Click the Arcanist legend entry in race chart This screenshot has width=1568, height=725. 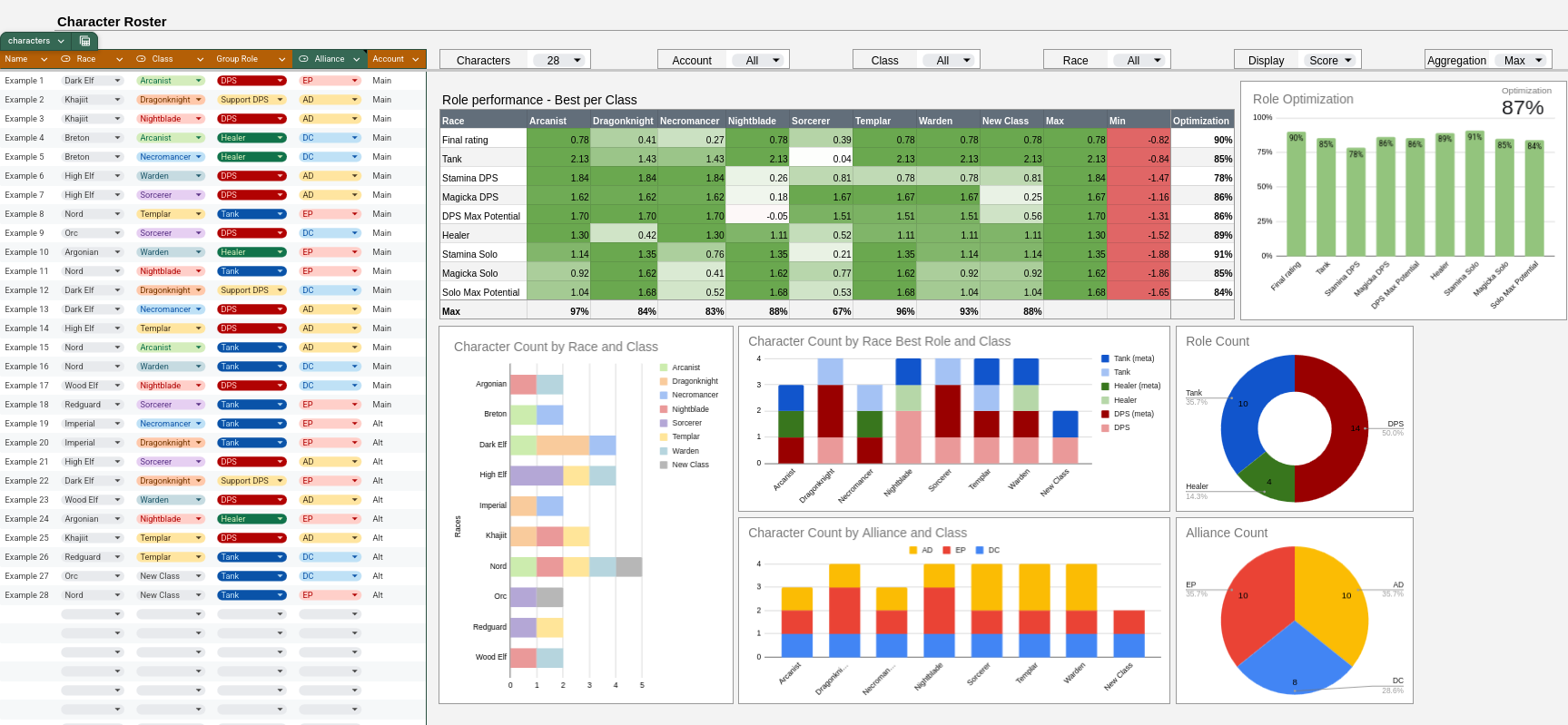[x=680, y=367]
